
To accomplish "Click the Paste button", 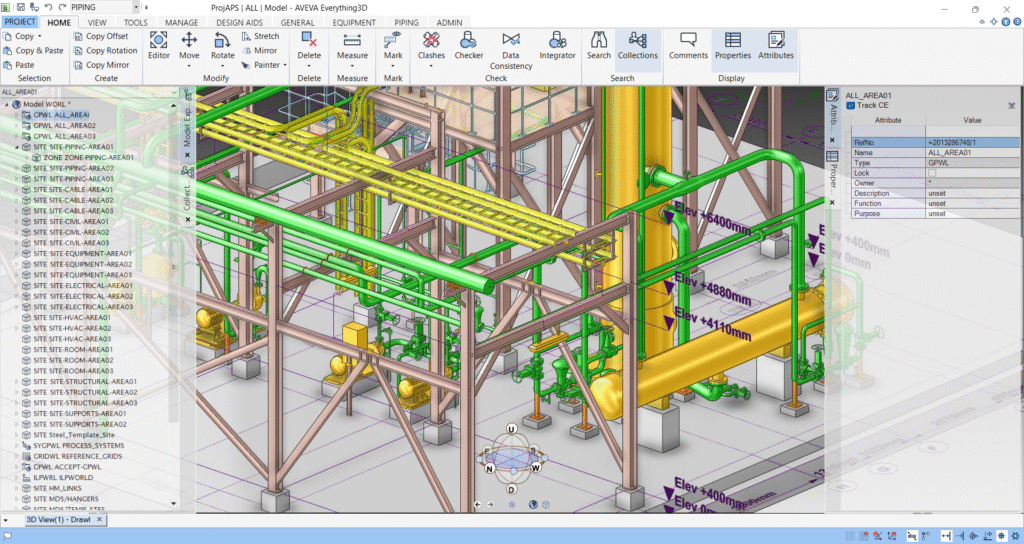I will 19,65.
